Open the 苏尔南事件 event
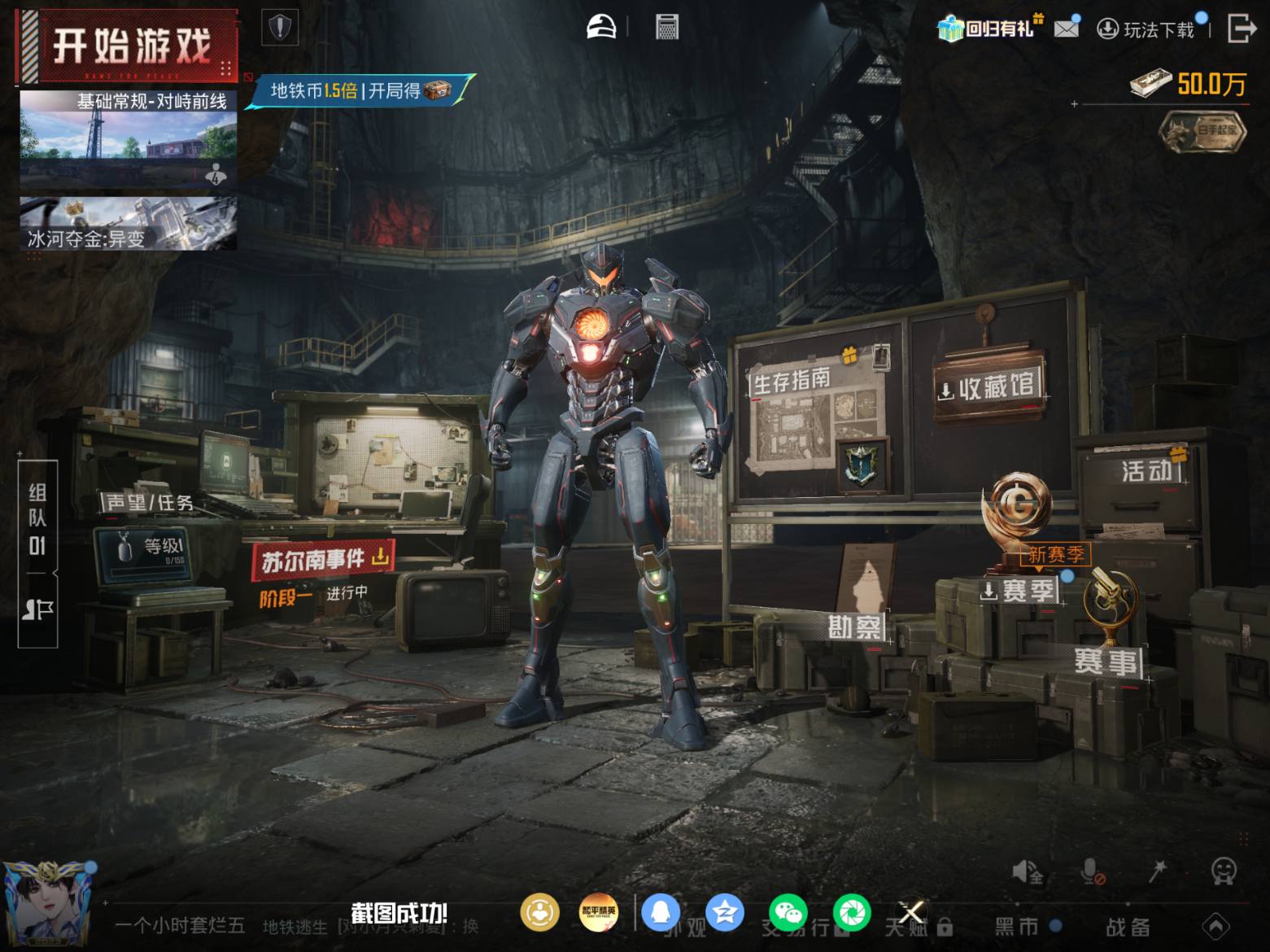The width and height of the screenshot is (1270, 952). point(324,560)
